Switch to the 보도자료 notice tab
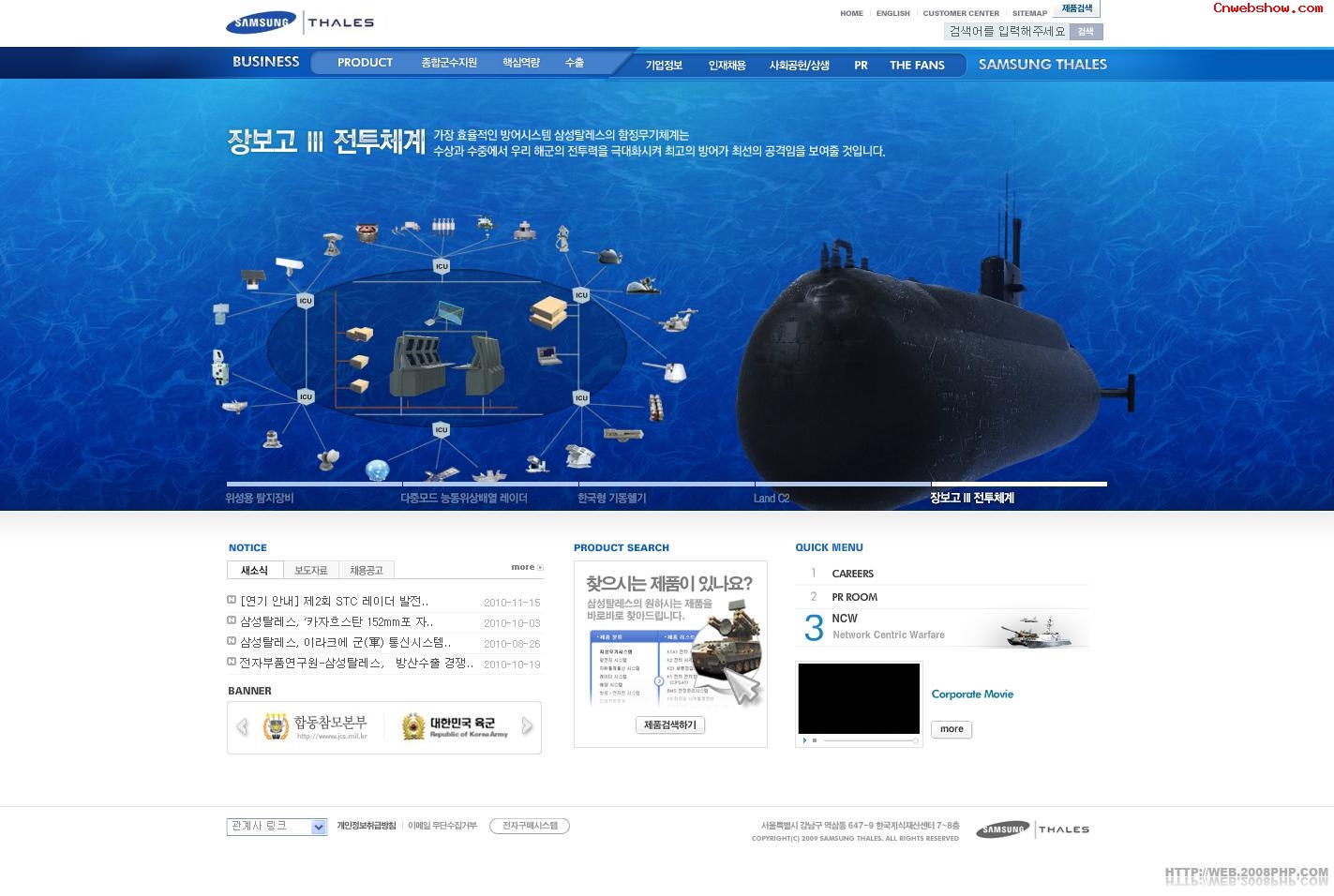The width and height of the screenshot is (1334, 896). [x=310, y=569]
